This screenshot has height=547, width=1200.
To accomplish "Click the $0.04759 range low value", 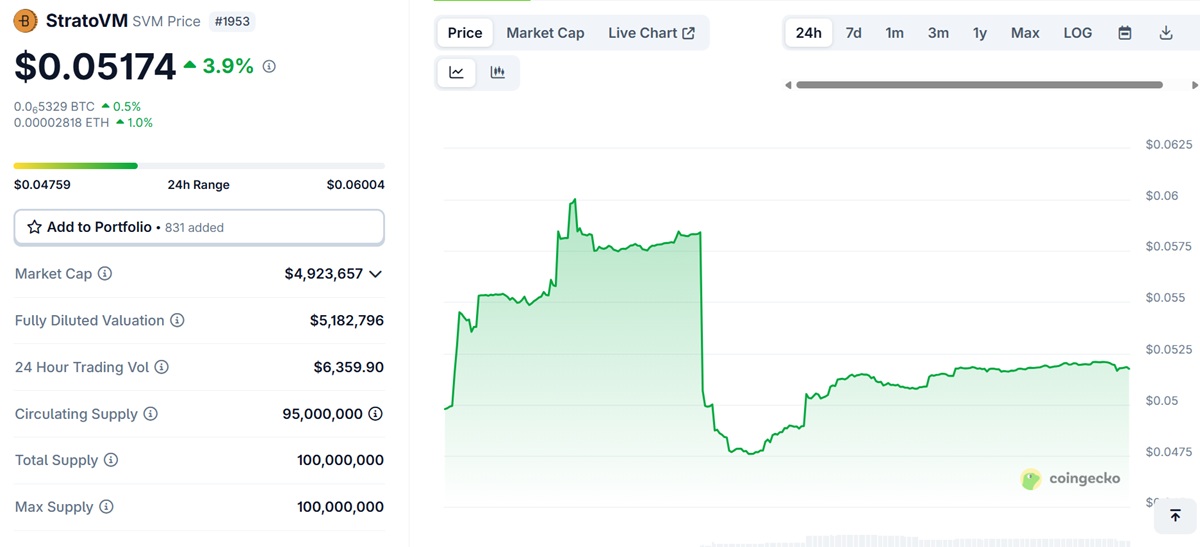I will [x=42, y=185].
